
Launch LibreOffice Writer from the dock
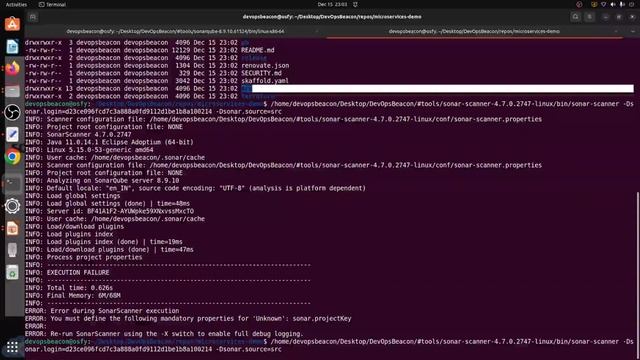(12, 47)
